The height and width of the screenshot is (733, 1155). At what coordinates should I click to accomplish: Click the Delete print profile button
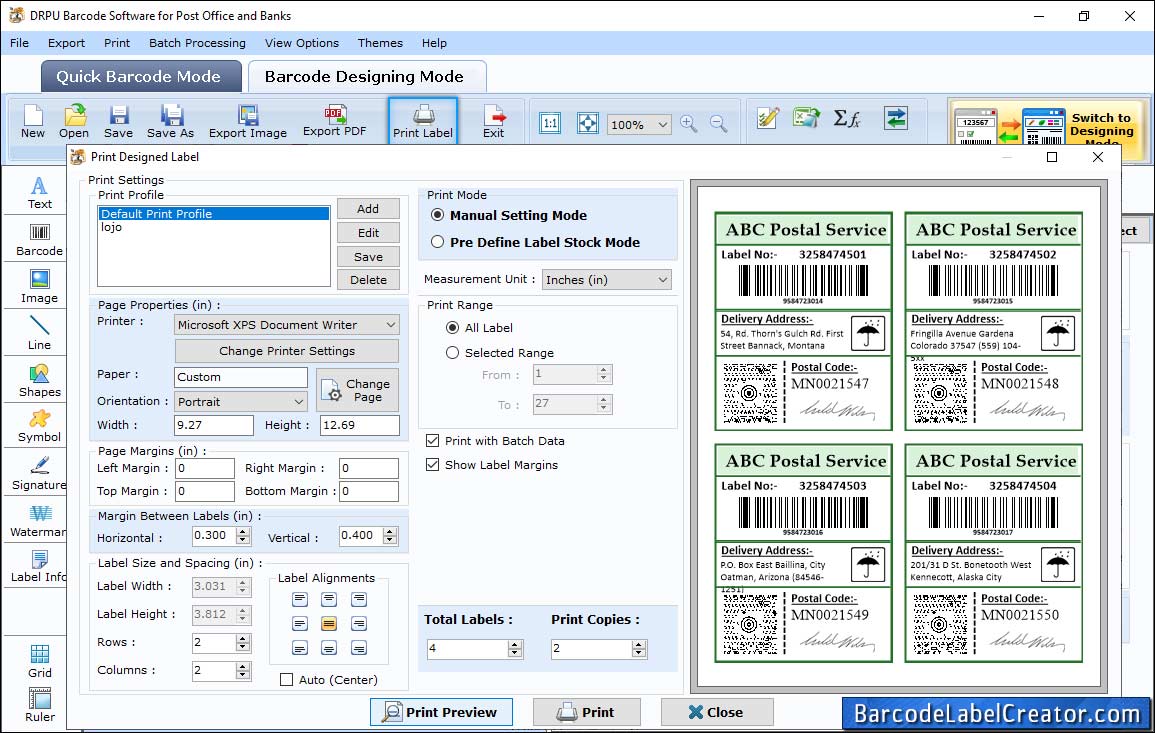pyautogui.click(x=368, y=279)
